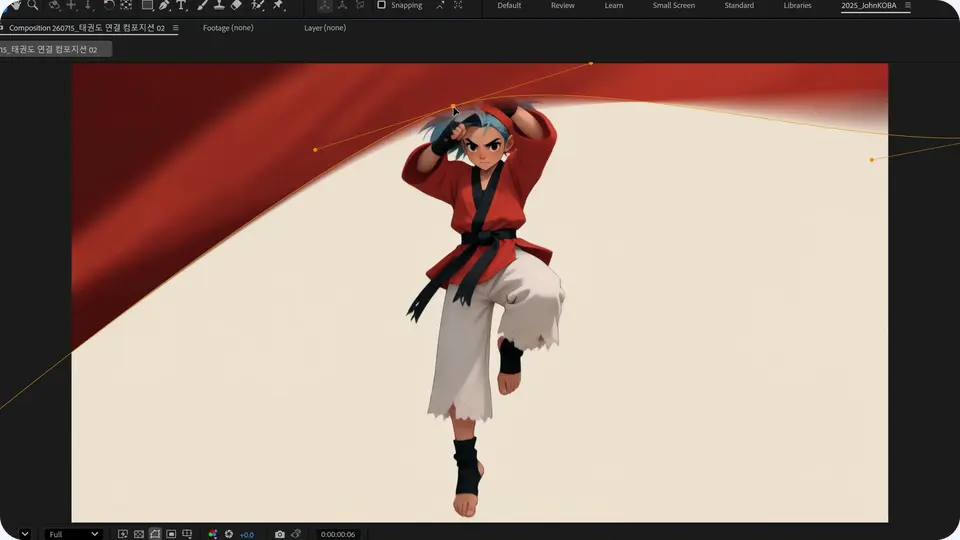Select the Type tool
960x540 pixels.
pyautogui.click(x=181, y=5)
